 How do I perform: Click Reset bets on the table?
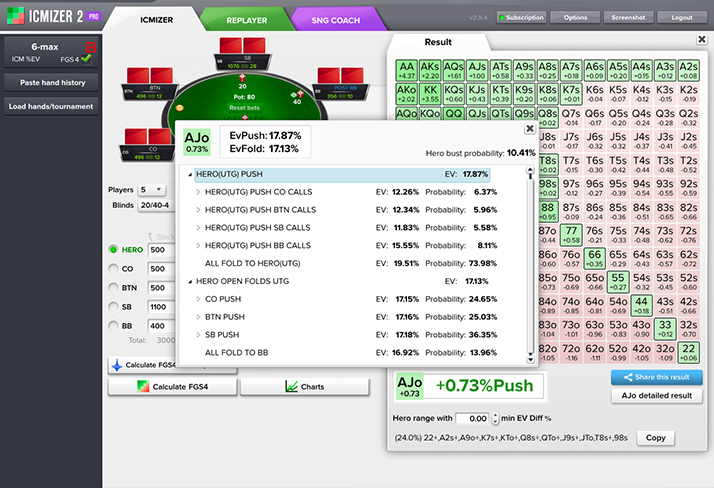pos(245,108)
